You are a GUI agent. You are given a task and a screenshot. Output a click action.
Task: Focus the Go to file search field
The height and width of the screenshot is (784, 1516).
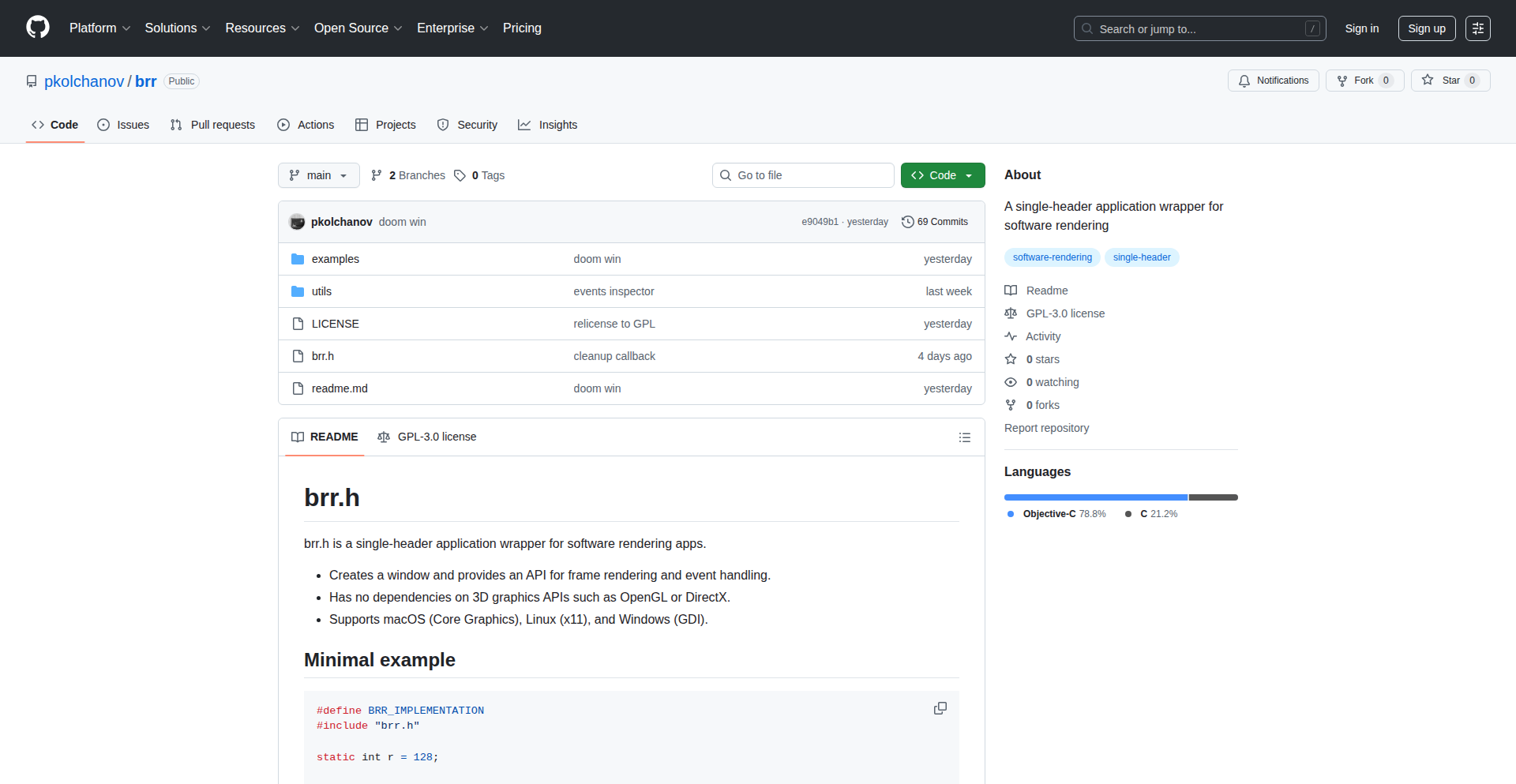(x=803, y=175)
